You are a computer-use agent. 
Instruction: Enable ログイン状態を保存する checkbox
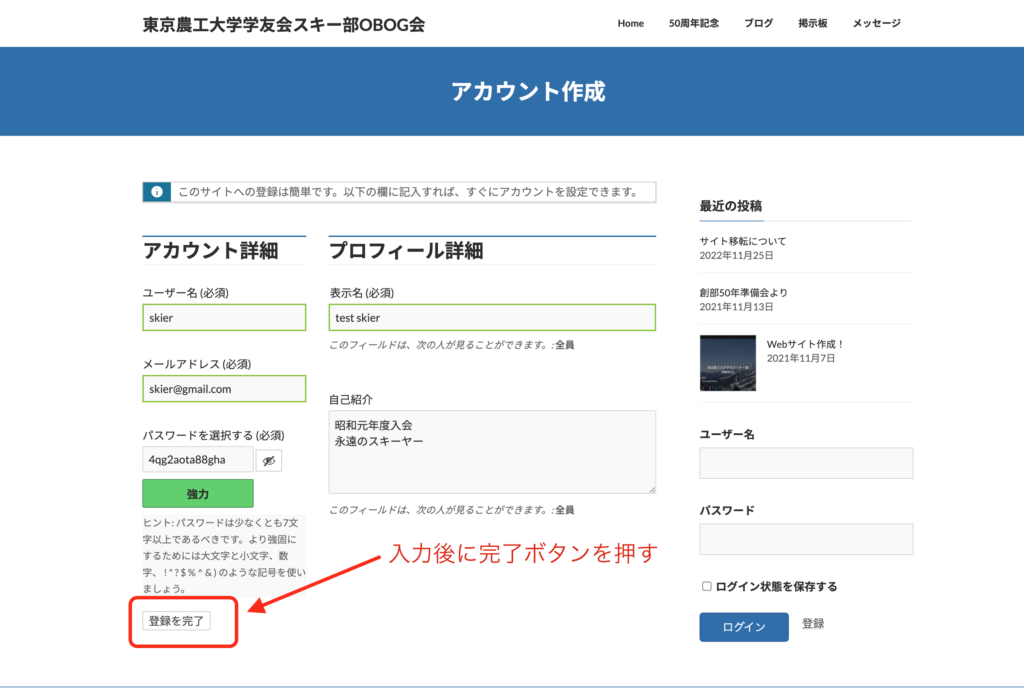[707, 586]
